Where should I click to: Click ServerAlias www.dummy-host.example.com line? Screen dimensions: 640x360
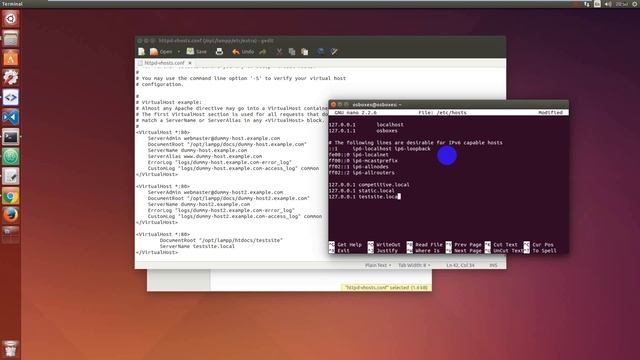(x=205, y=156)
